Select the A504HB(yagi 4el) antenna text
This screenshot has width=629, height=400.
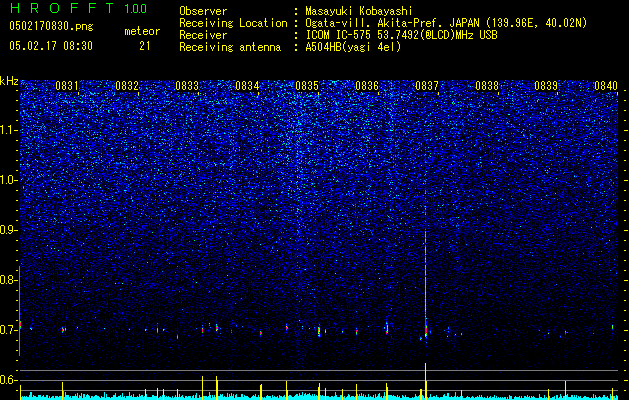[353, 47]
